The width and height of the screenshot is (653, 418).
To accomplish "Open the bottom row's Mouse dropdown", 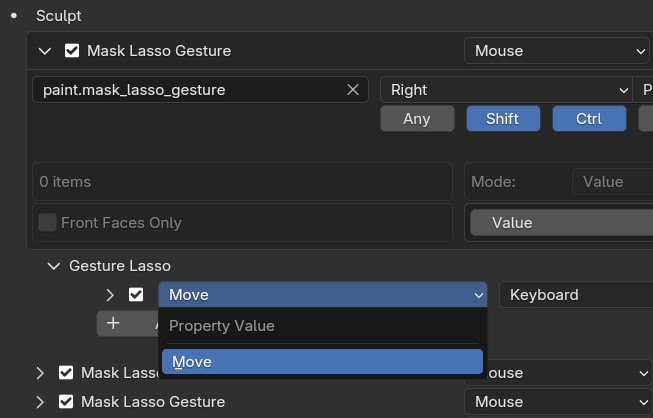I will click(x=557, y=402).
